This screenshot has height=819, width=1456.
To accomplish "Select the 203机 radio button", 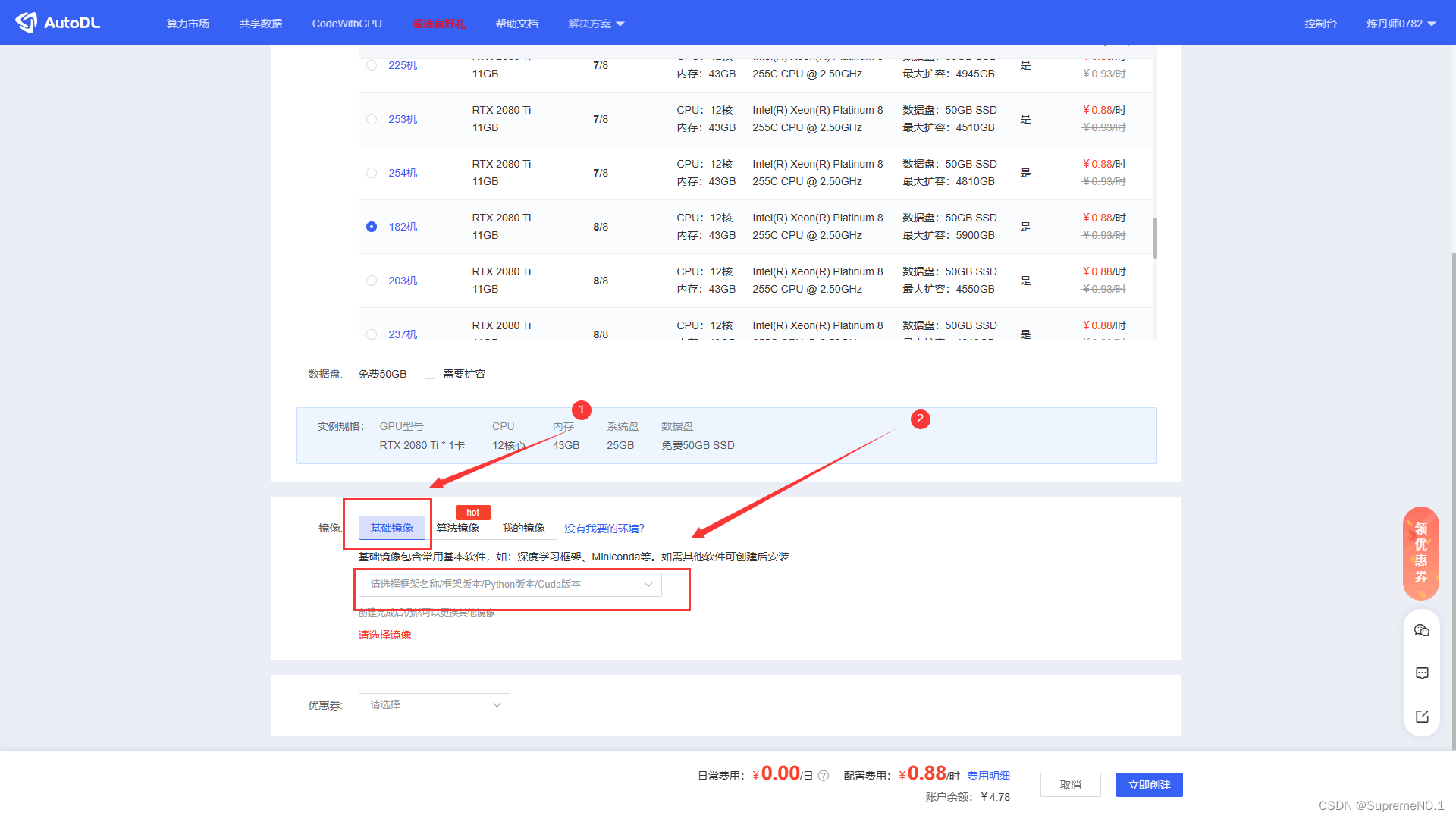I will [372, 281].
